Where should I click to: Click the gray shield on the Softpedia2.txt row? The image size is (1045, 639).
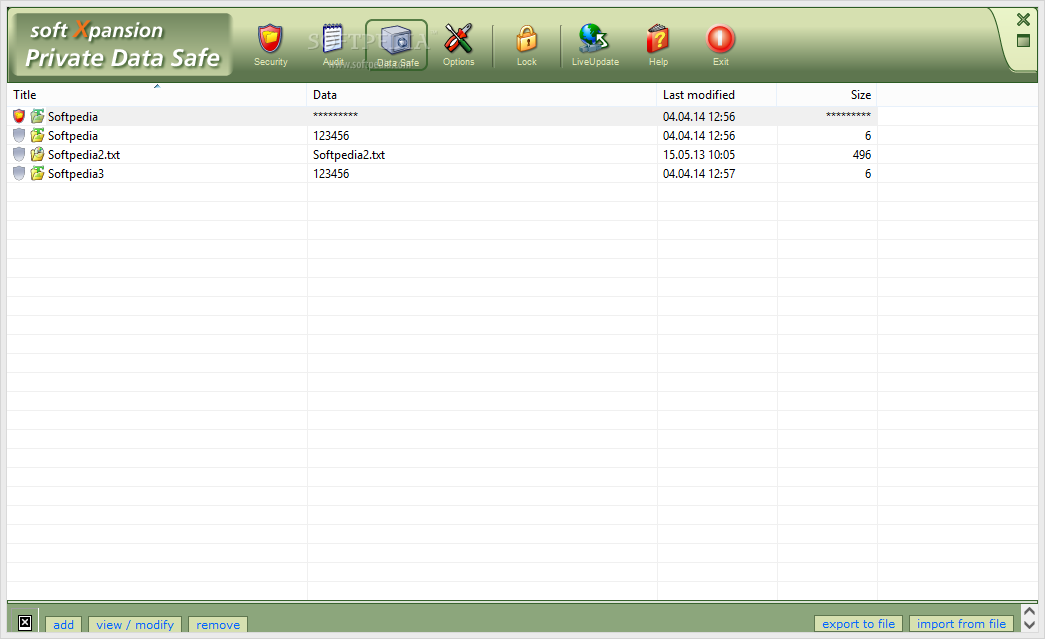(x=19, y=155)
